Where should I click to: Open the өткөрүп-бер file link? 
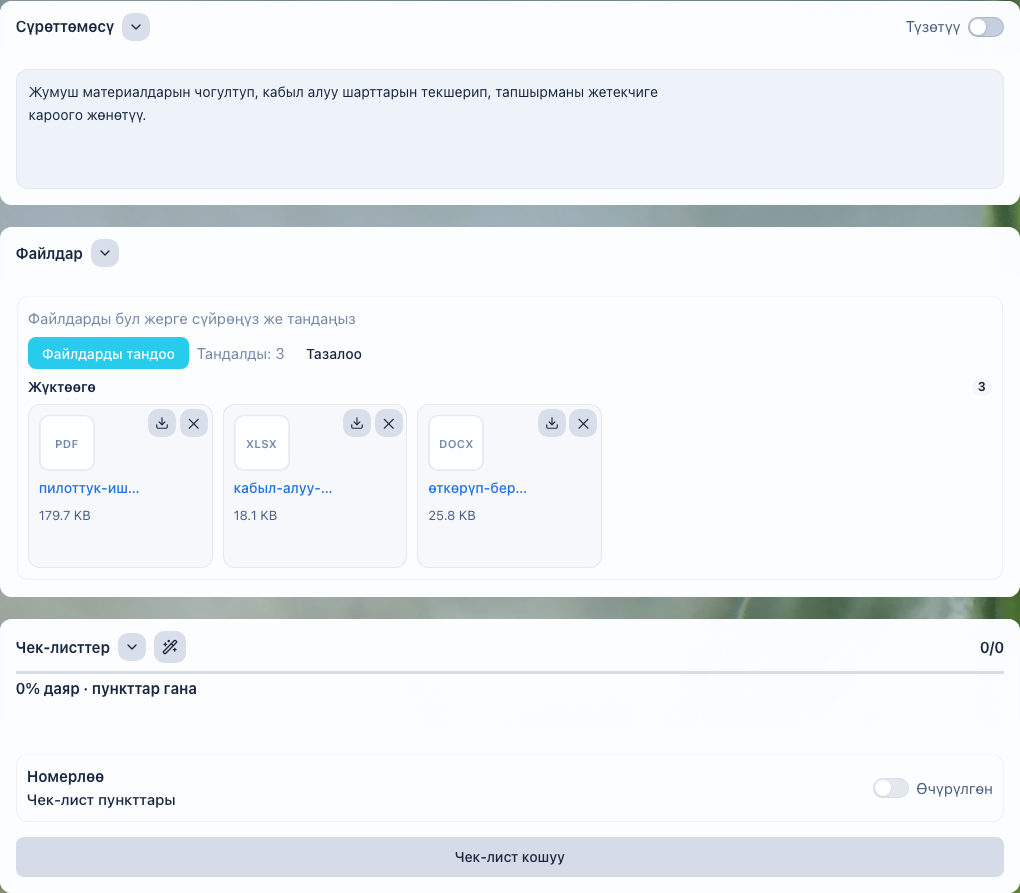tap(477, 488)
